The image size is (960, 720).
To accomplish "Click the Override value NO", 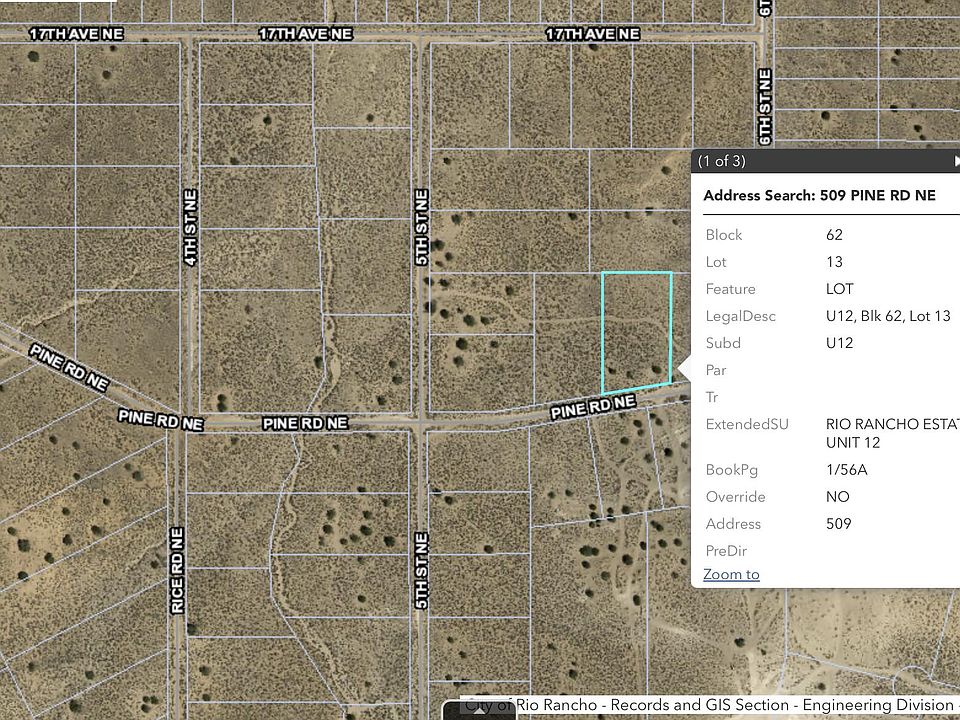I will [838, 497].
